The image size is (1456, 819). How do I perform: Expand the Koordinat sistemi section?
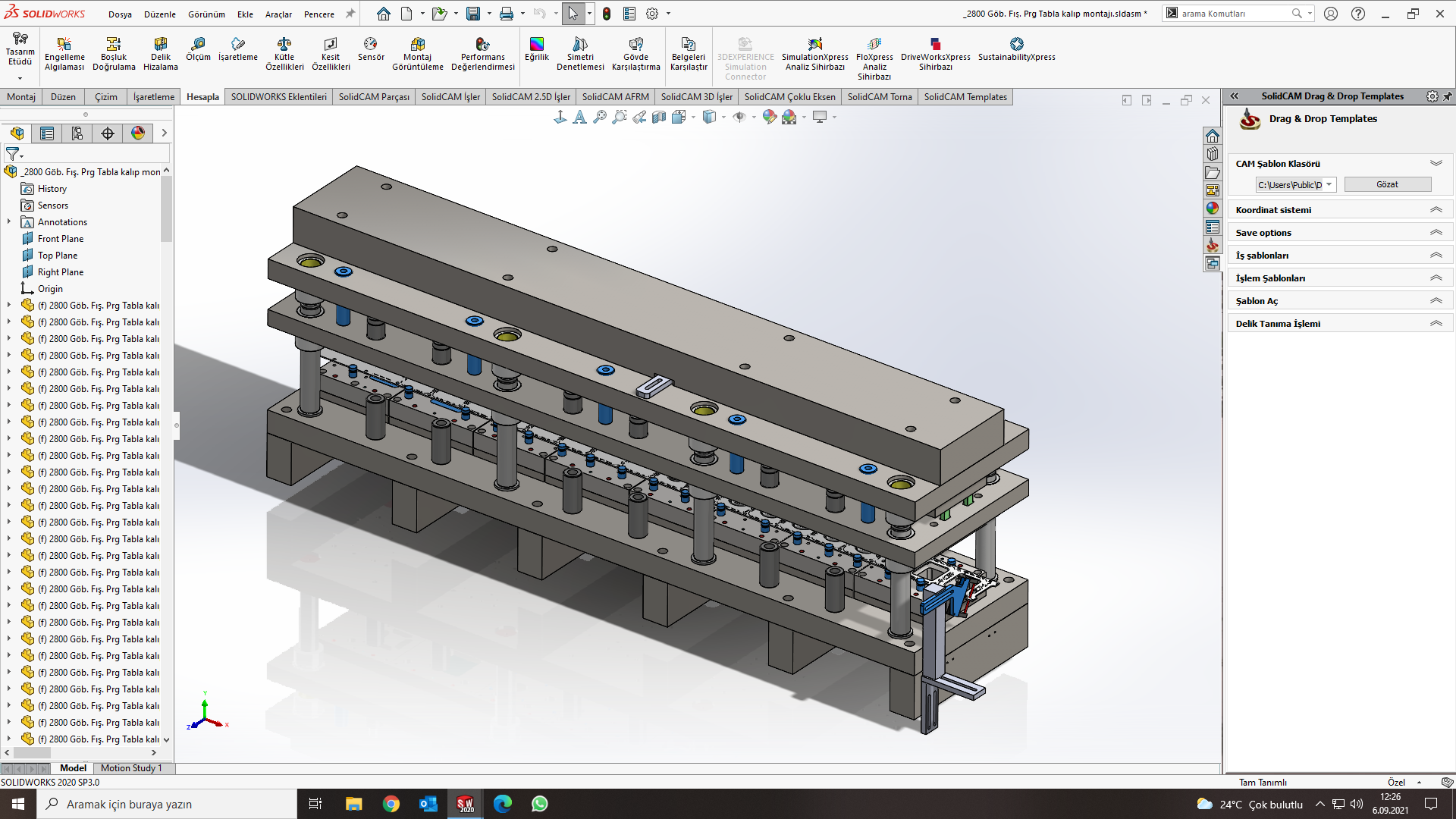[x=1436, y=210]
